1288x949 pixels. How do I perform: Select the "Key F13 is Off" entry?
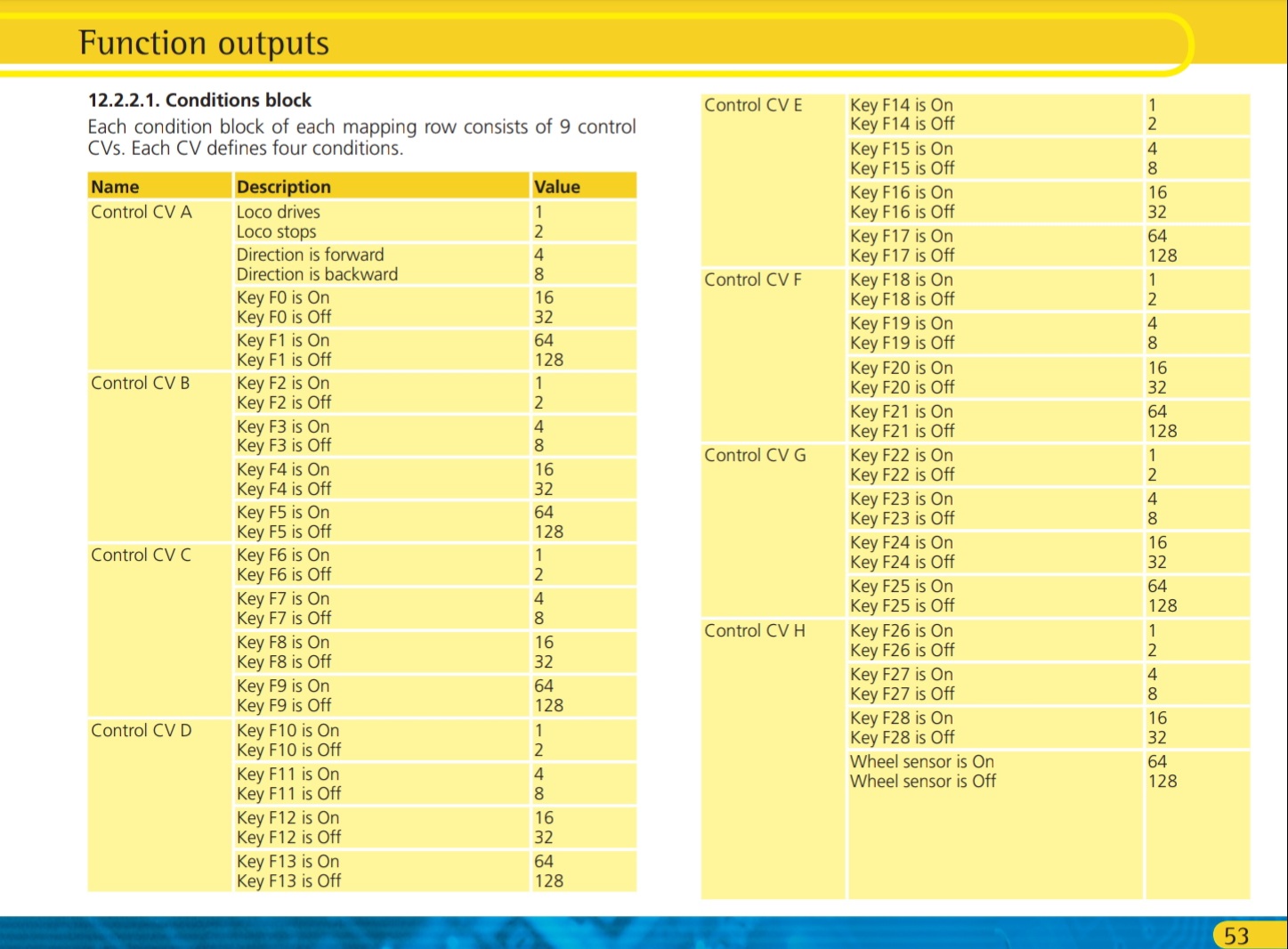(288, 880)
